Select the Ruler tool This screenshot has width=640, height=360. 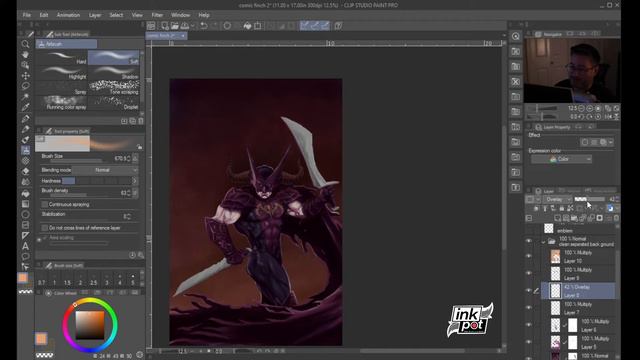[25, 236]
